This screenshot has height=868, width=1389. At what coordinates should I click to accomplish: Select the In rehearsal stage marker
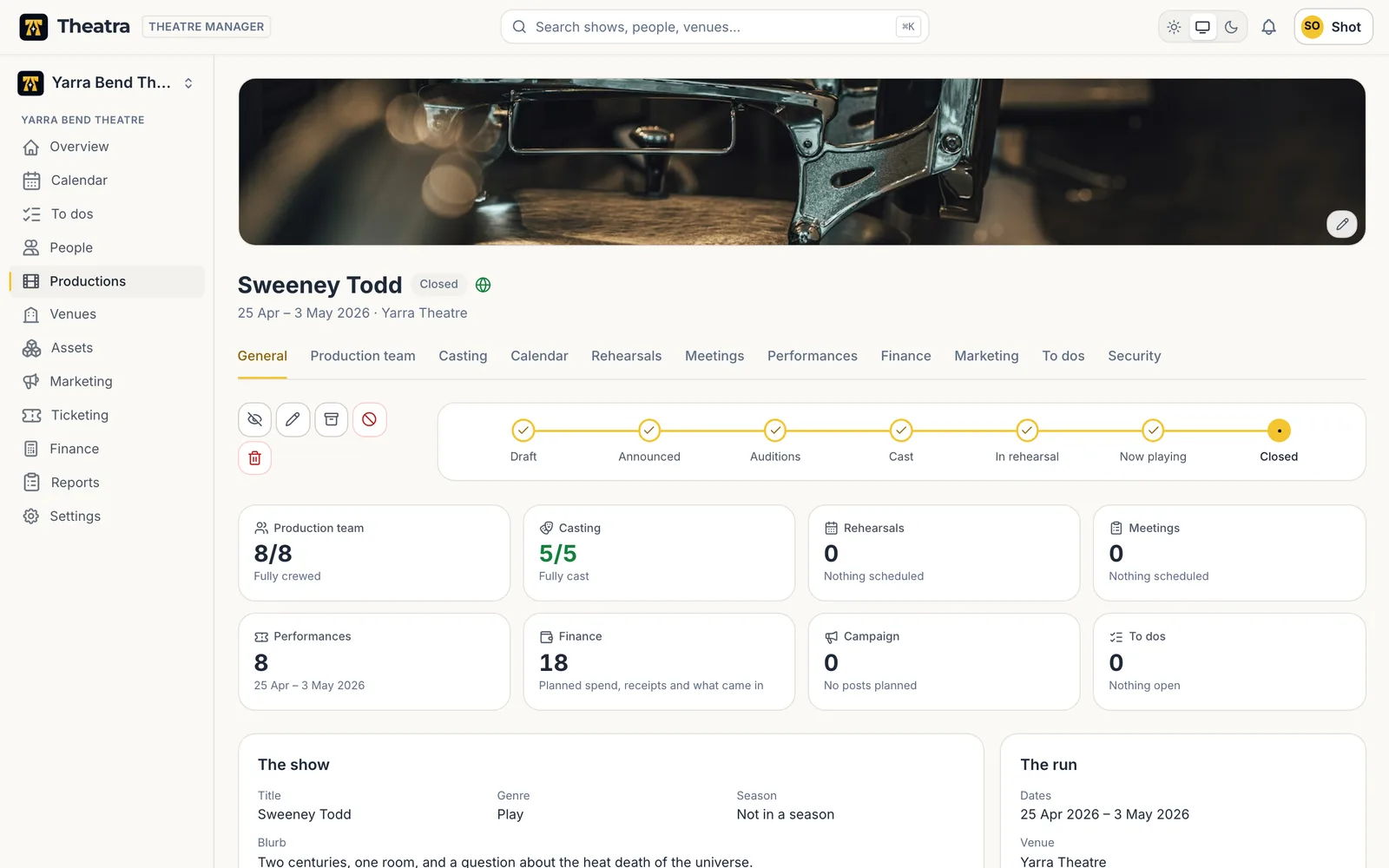(1027, 431)
